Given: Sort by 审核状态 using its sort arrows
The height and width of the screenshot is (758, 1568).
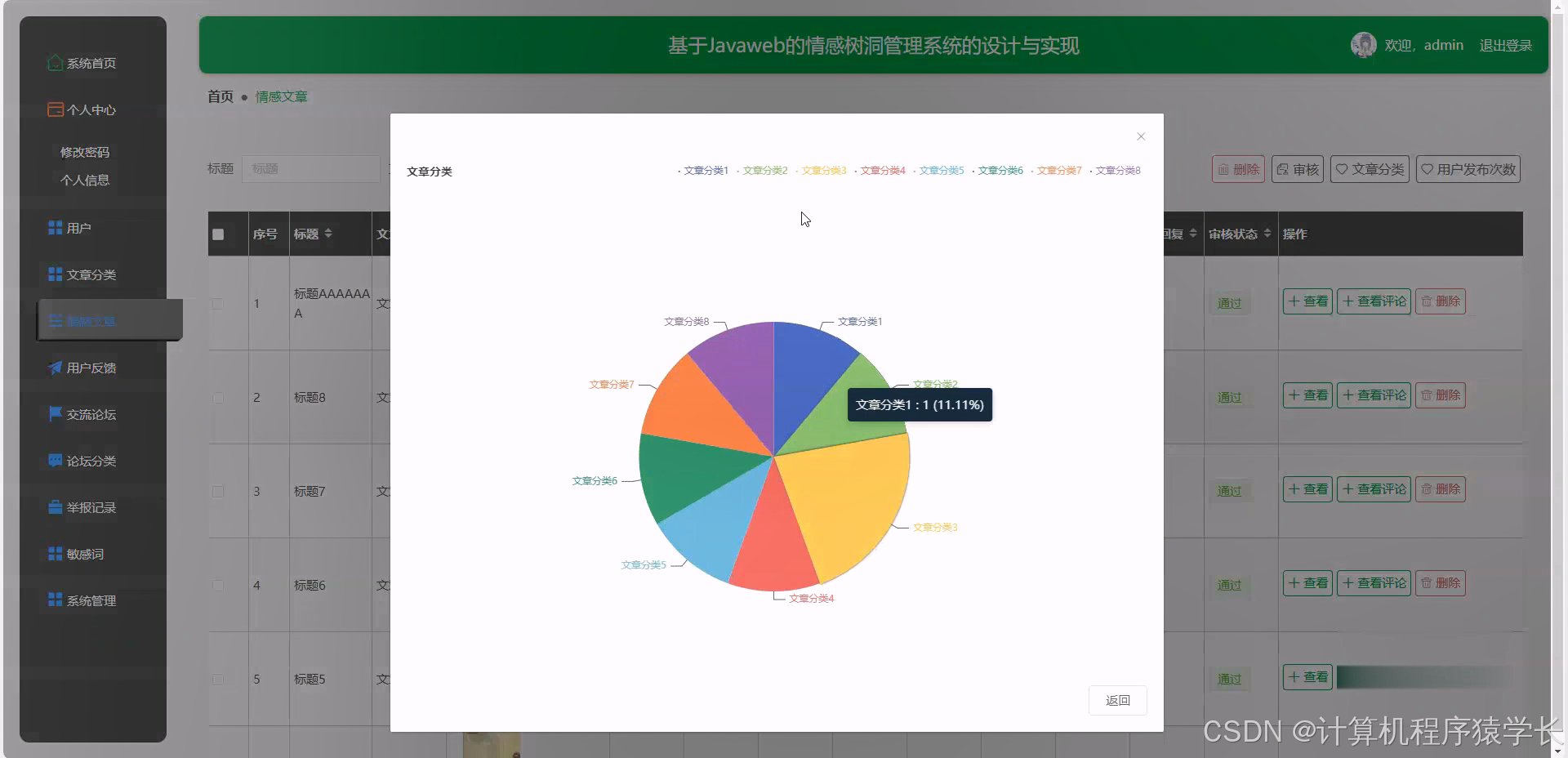Looking at the screenshot, I should point(1267,234).
